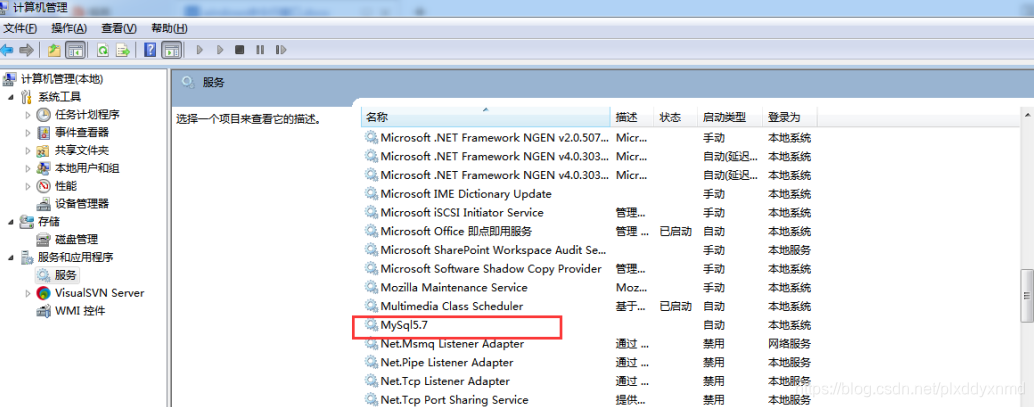Open the 文件(F) menu

[20, 28]
